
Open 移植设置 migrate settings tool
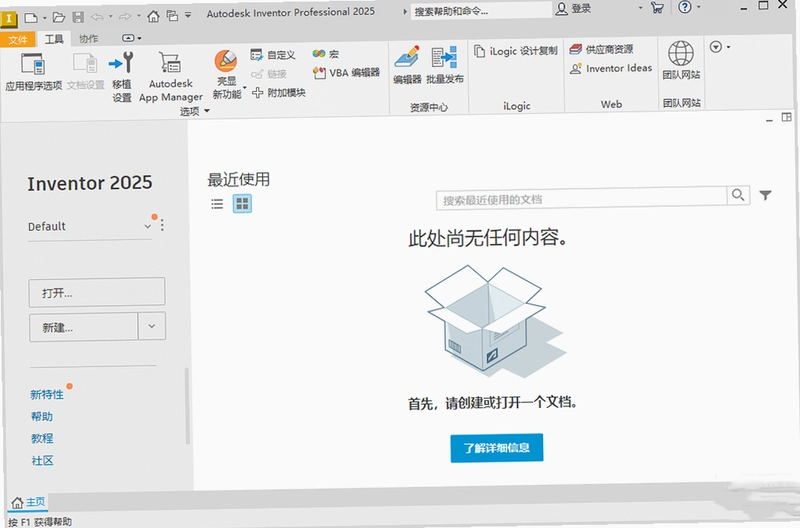coord(121,77)
